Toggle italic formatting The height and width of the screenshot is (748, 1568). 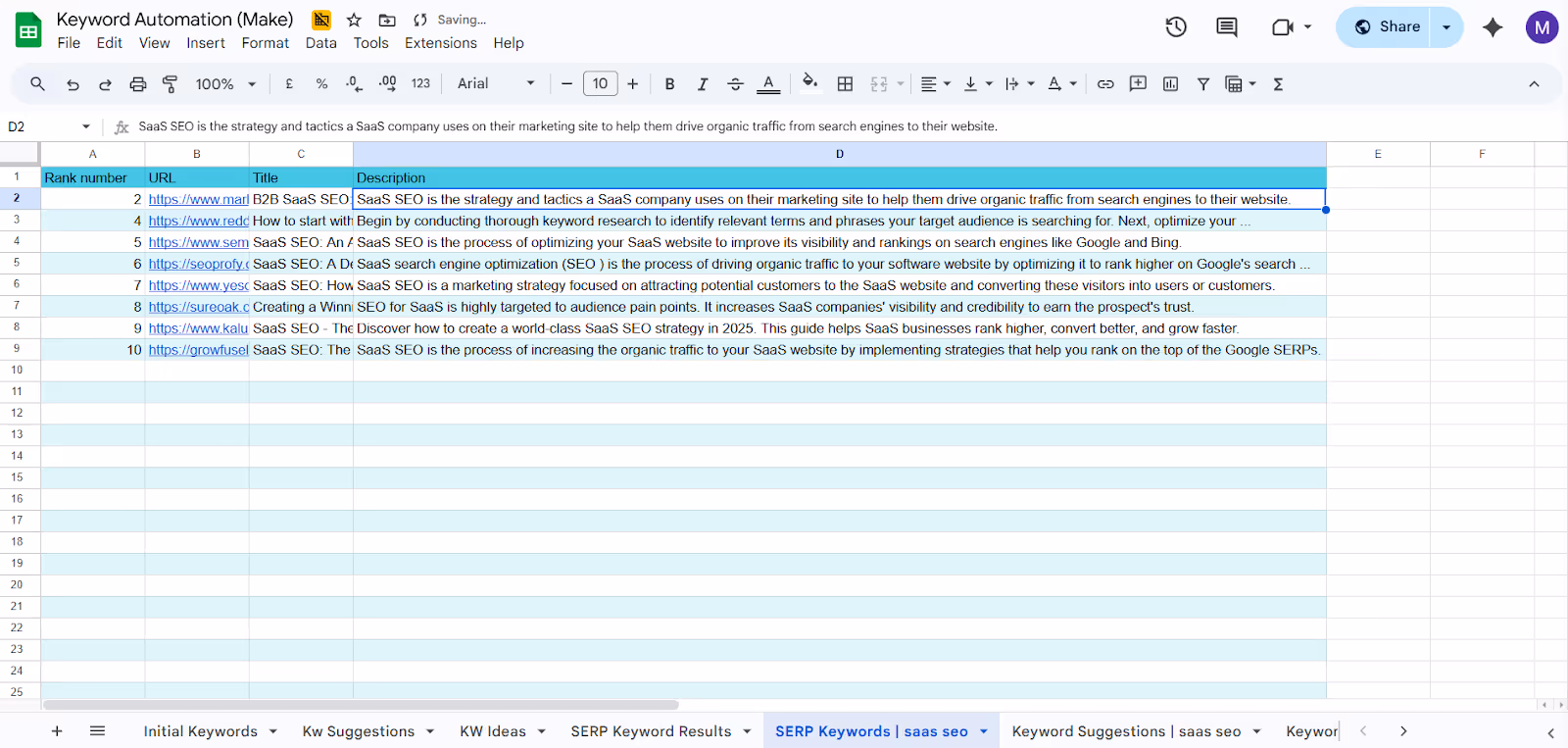702,84
